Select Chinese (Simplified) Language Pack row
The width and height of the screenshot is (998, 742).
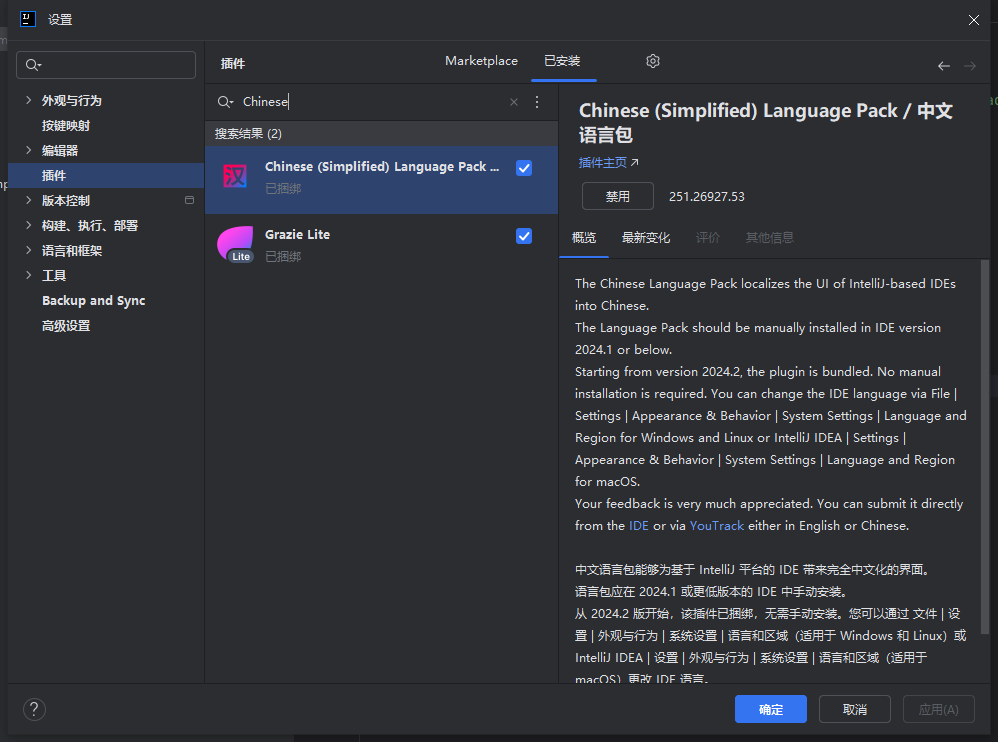tap(381, 179)
